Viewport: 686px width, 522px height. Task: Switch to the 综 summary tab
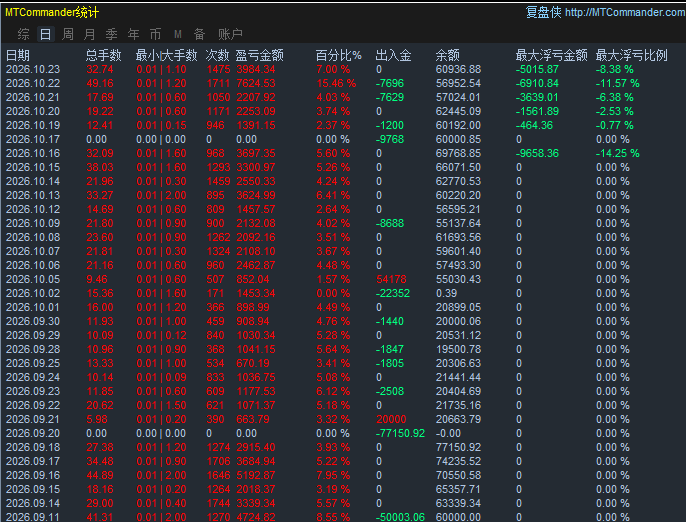(24, 34)
